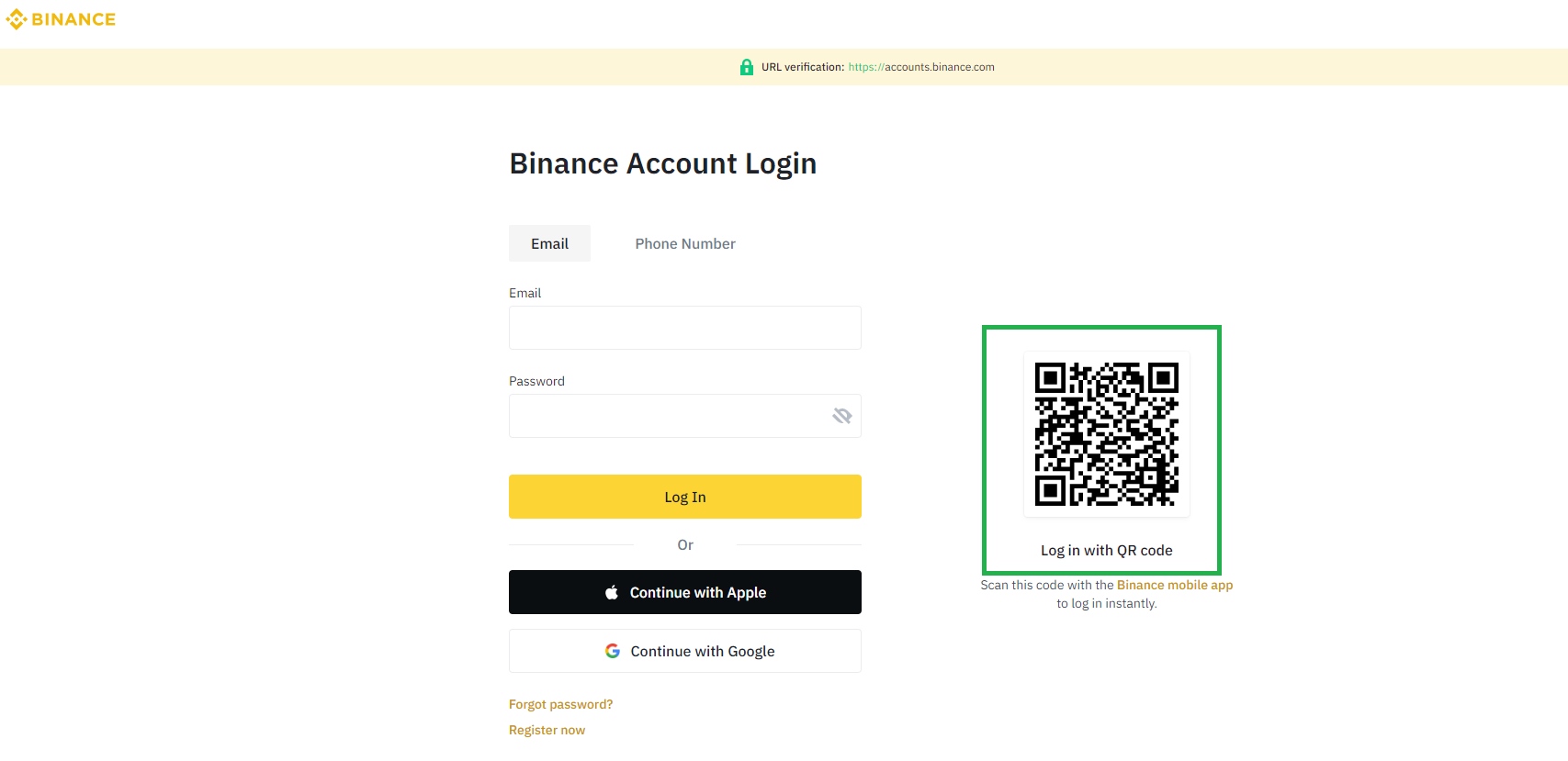Click the Binance logo icon
The image size is (1568, 761).
17,19
